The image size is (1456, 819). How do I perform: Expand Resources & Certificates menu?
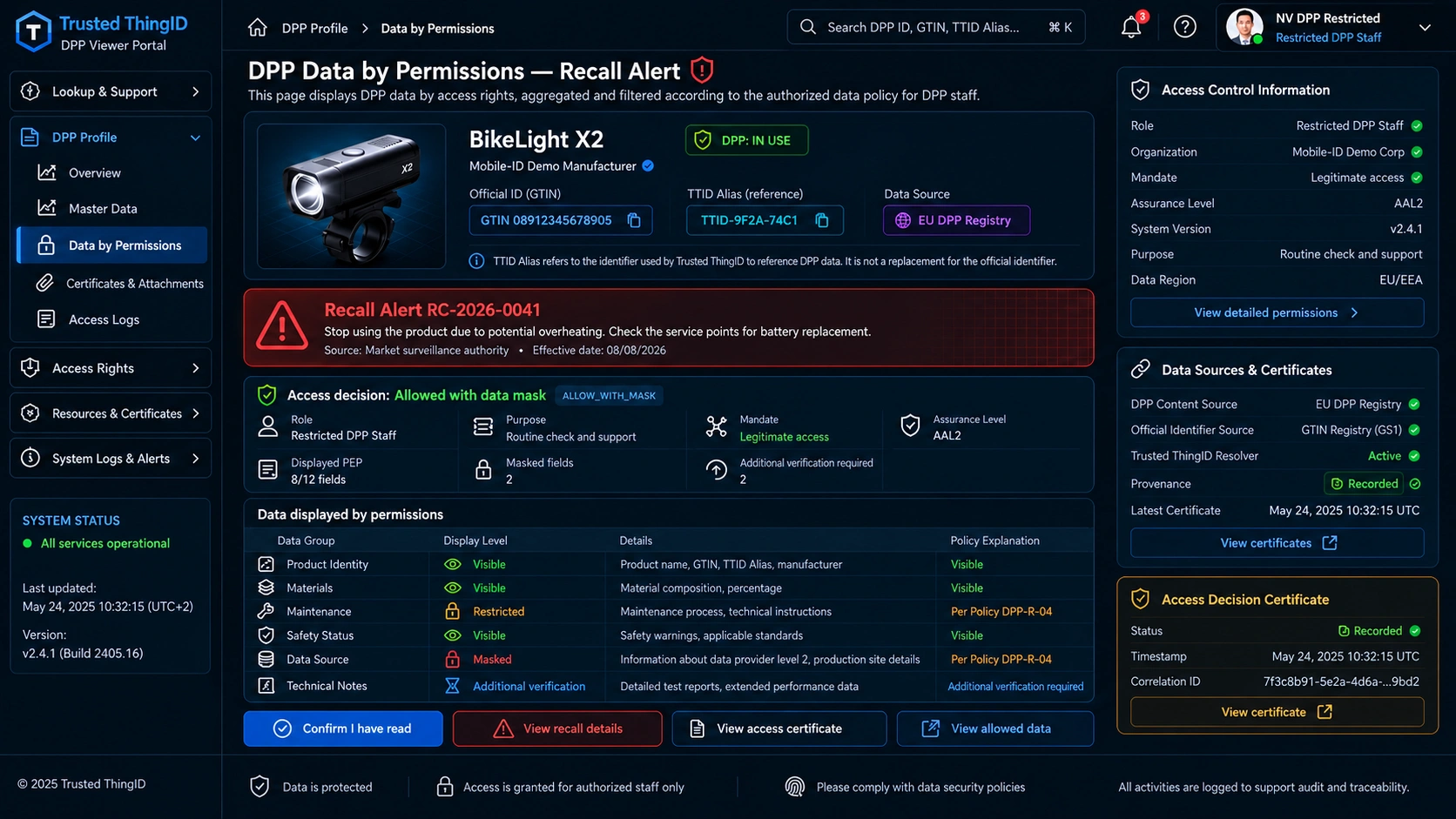click(111, 413)
